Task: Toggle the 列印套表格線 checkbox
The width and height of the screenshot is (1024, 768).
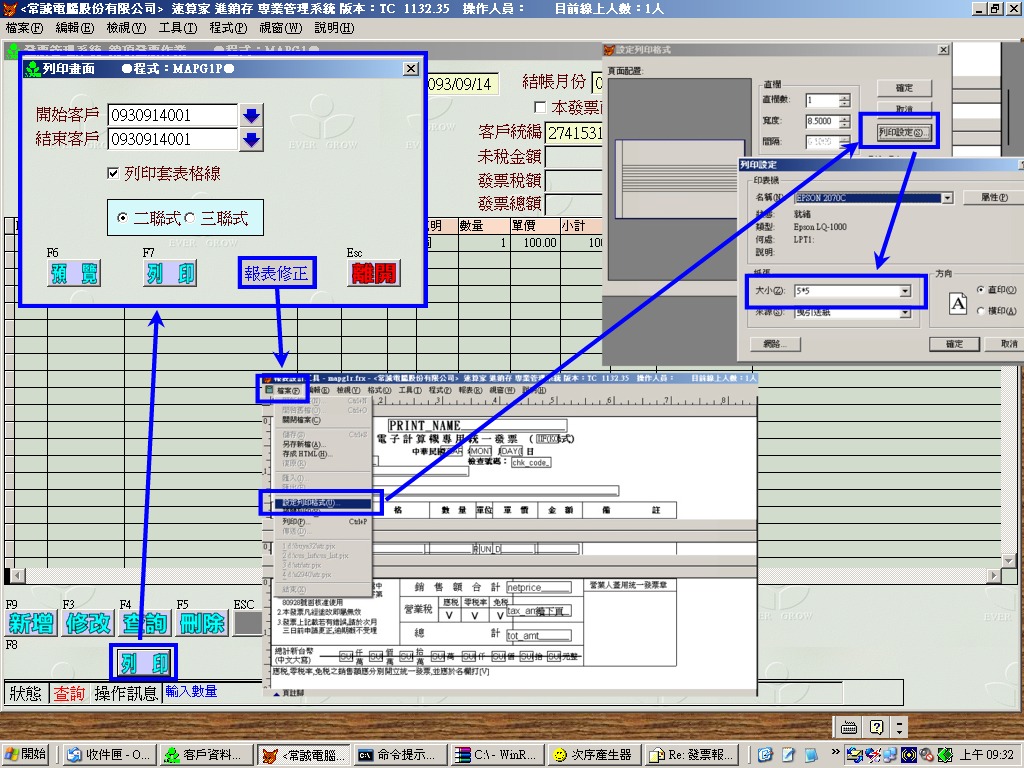Action: [113, 174]
